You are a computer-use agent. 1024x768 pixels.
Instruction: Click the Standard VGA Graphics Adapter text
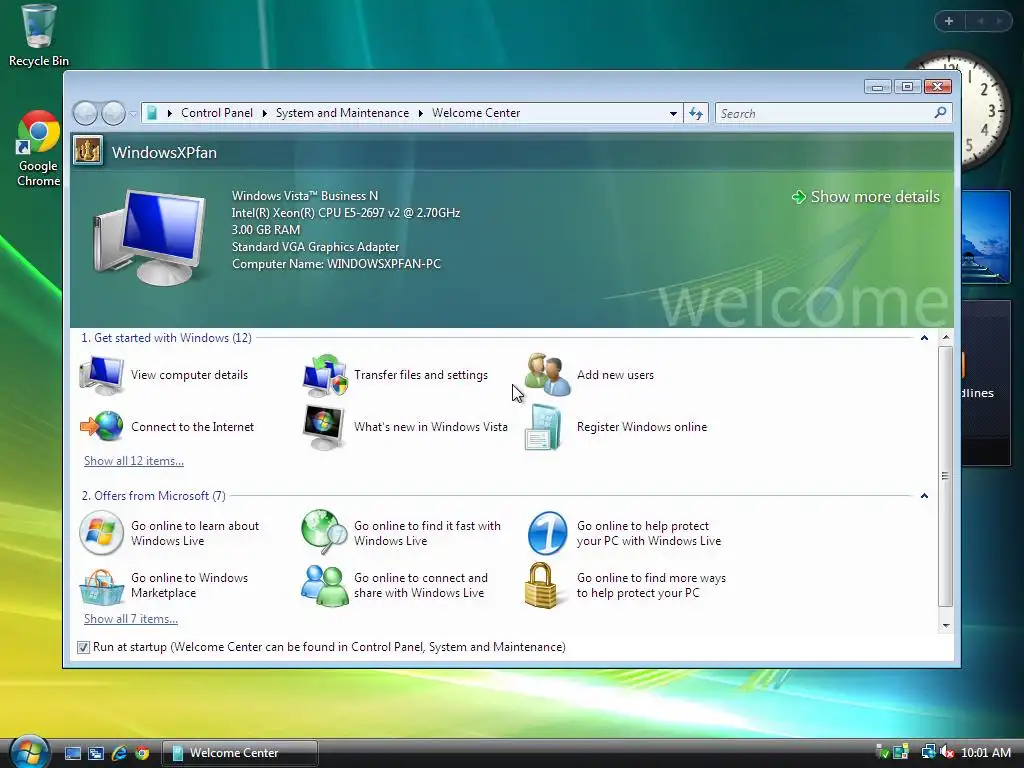coord(315,247)
